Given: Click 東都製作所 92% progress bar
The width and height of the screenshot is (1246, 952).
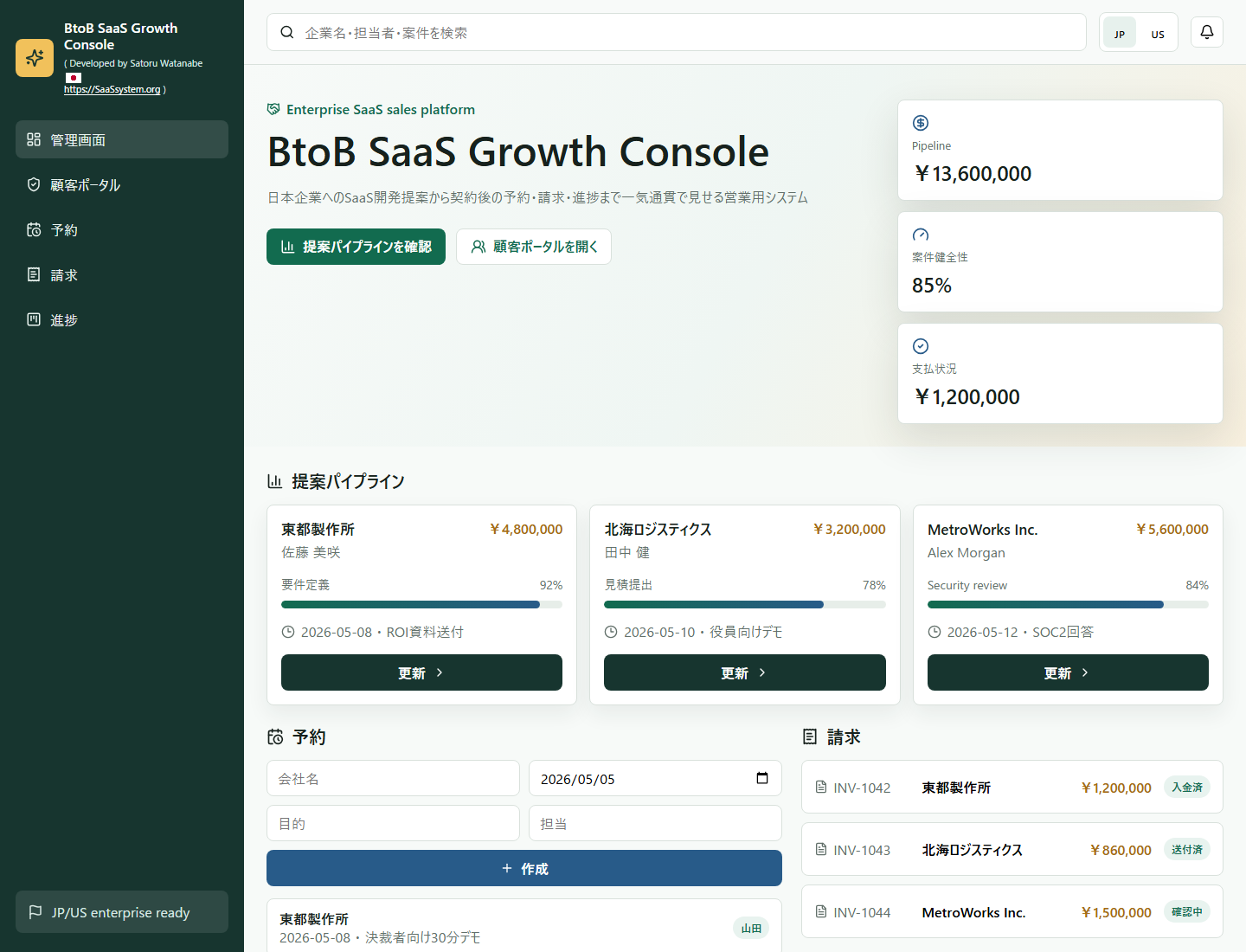Looking at the screenshot, I should (x=421, y=604).
